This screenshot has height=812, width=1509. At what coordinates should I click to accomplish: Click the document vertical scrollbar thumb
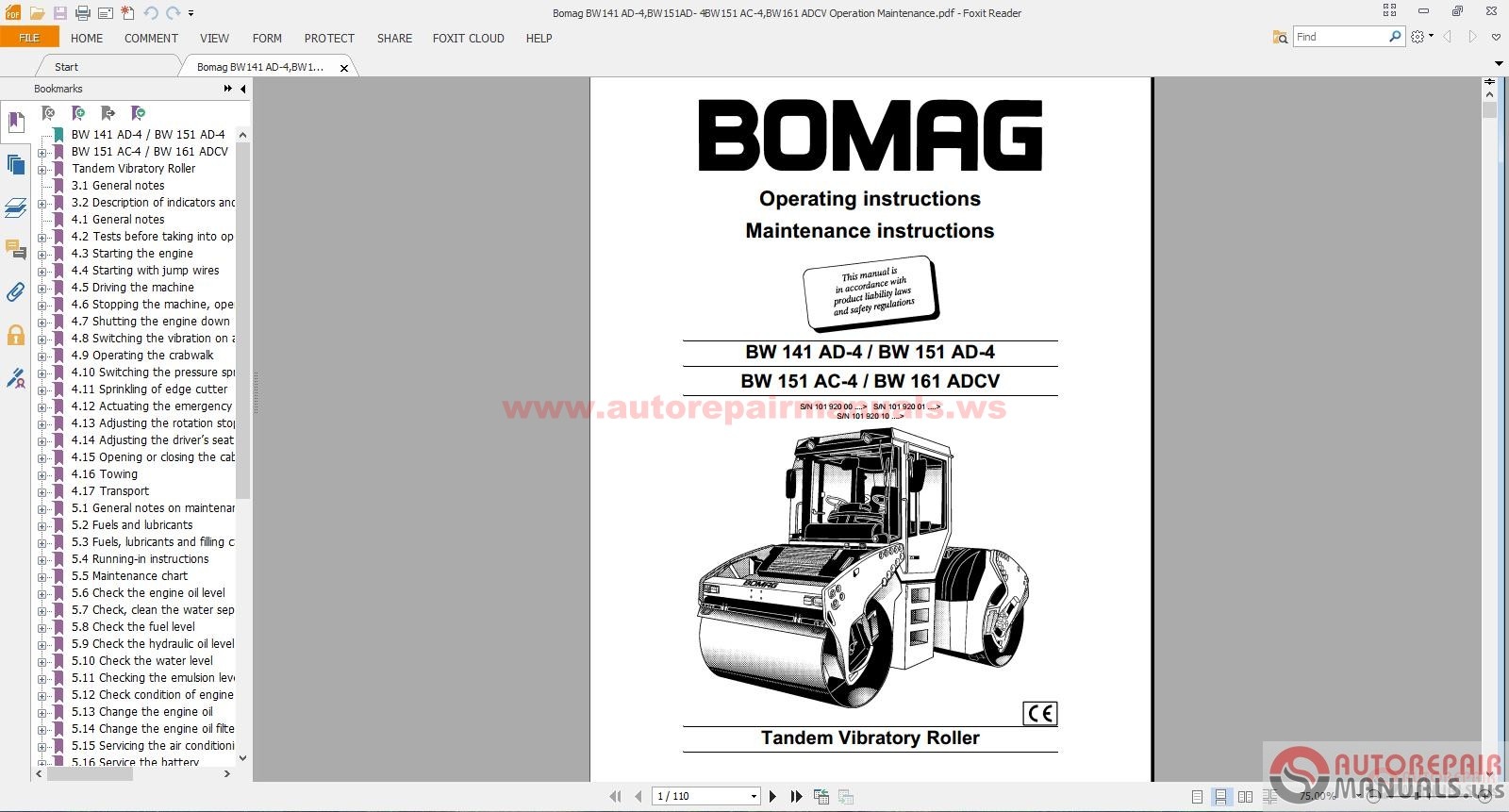point(1489,110)
